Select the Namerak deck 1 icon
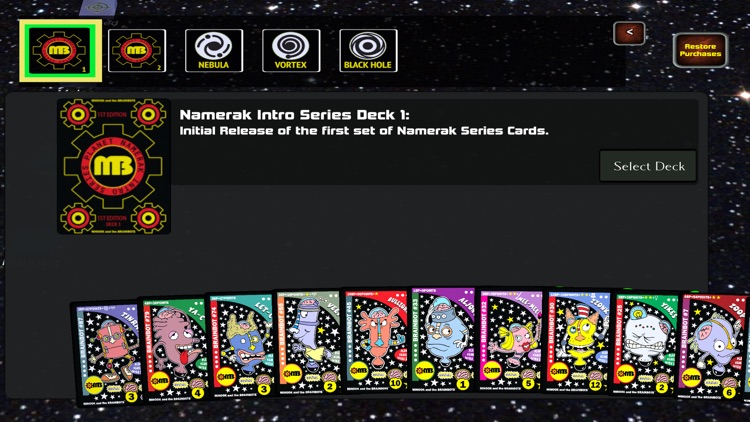This screenshot has height=422, width=750. tap(60, 51)
